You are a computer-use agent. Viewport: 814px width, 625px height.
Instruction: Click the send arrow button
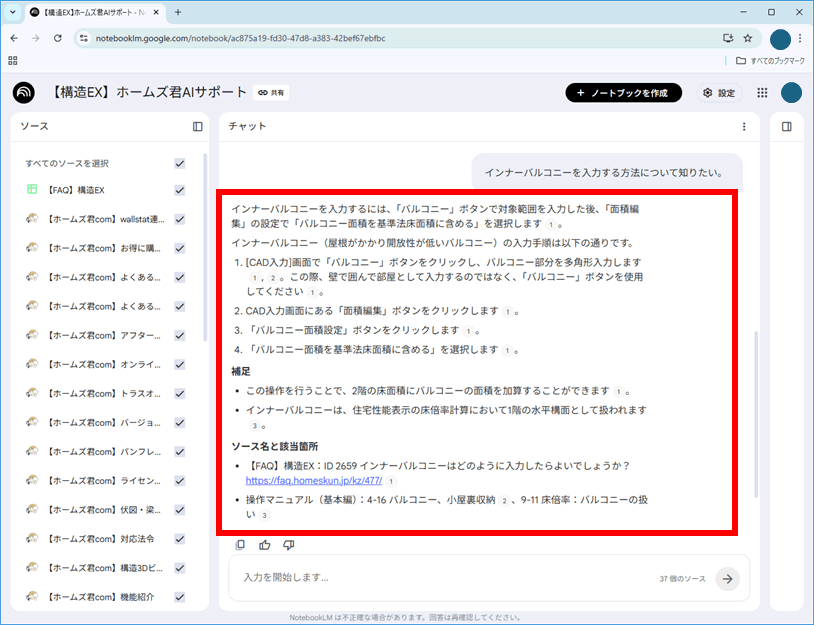coord(727,578)
